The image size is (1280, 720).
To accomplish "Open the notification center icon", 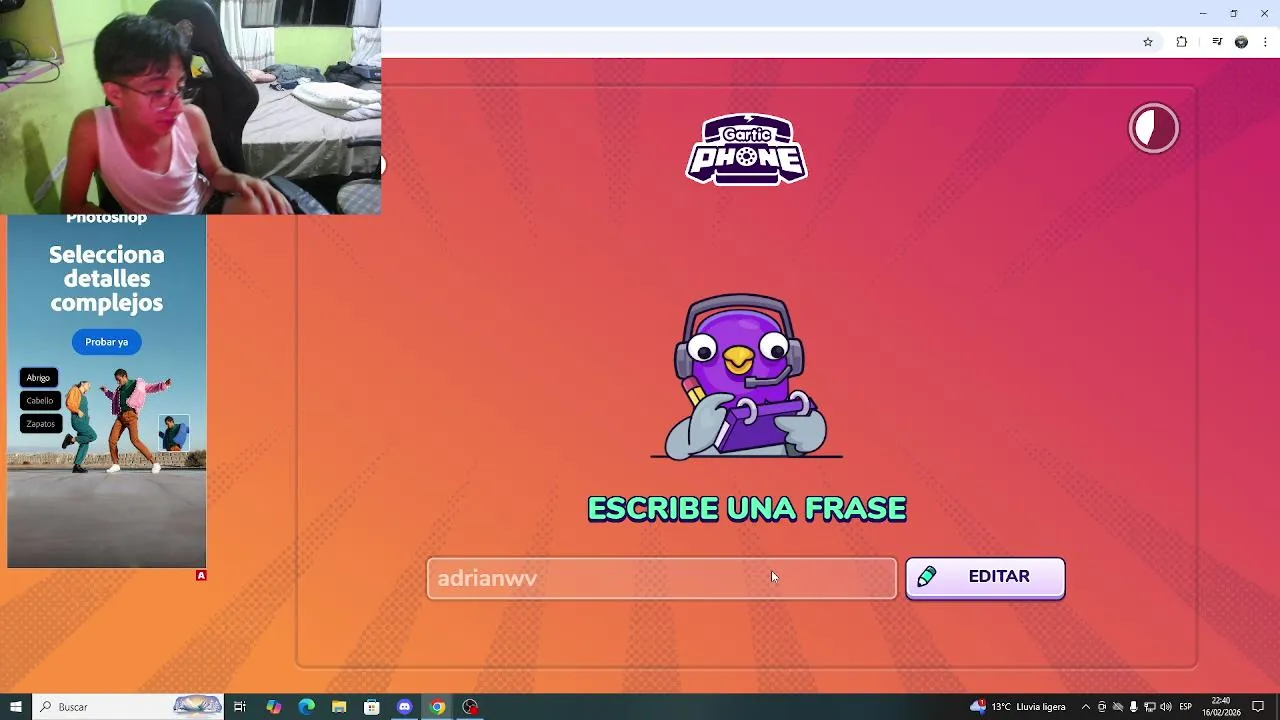I will tap(1258, 707).
